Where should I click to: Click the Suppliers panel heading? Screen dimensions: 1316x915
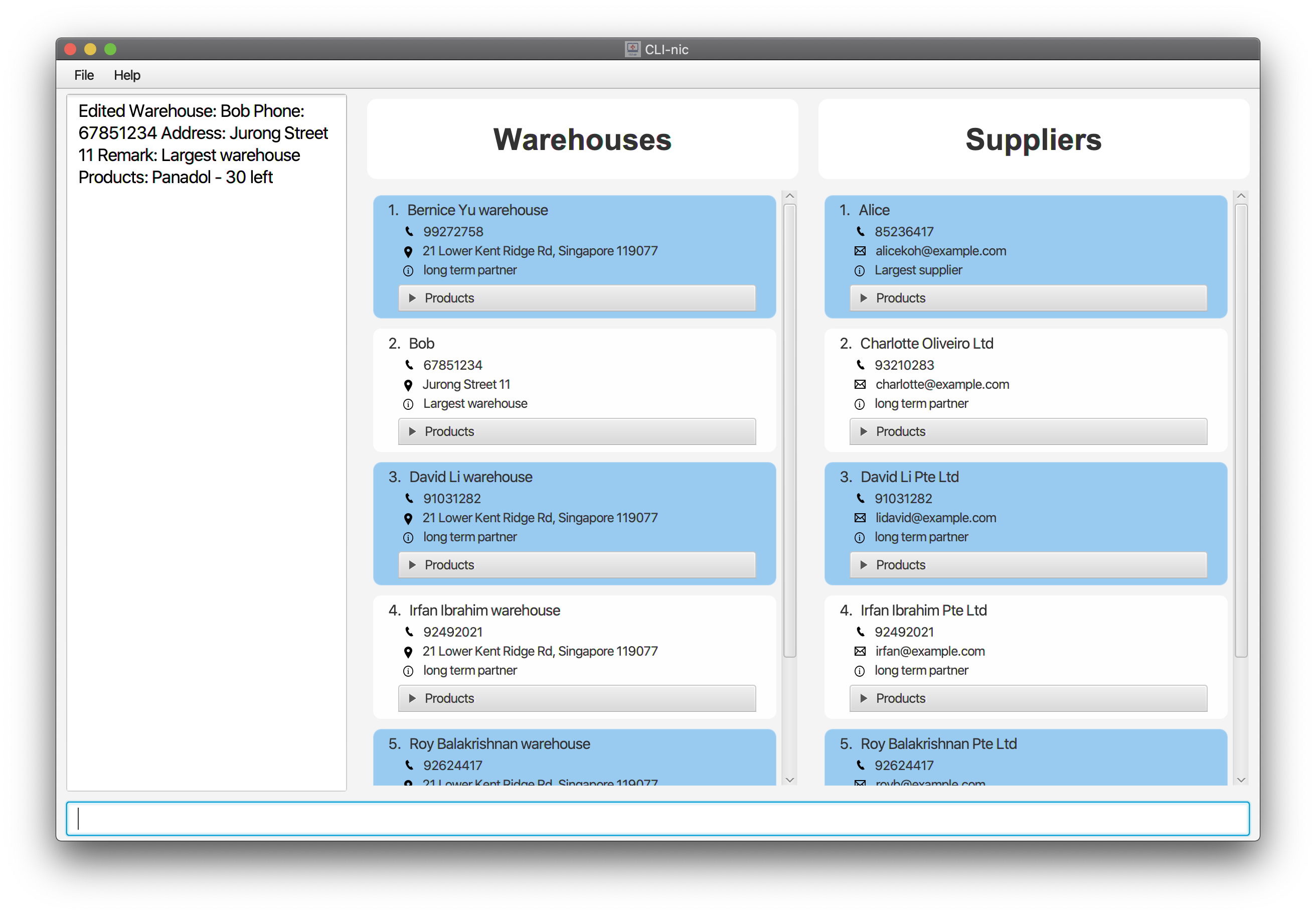[1034, 139]
